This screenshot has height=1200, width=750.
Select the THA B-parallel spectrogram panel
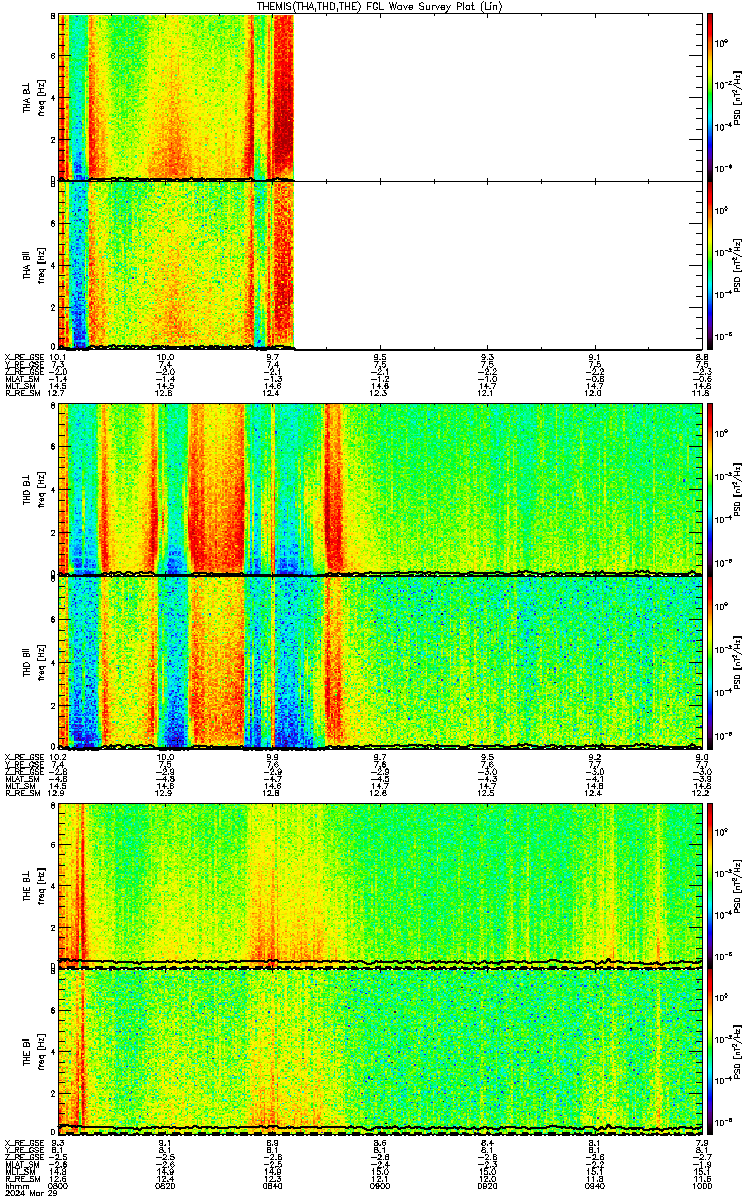click(x=380, y=264)
